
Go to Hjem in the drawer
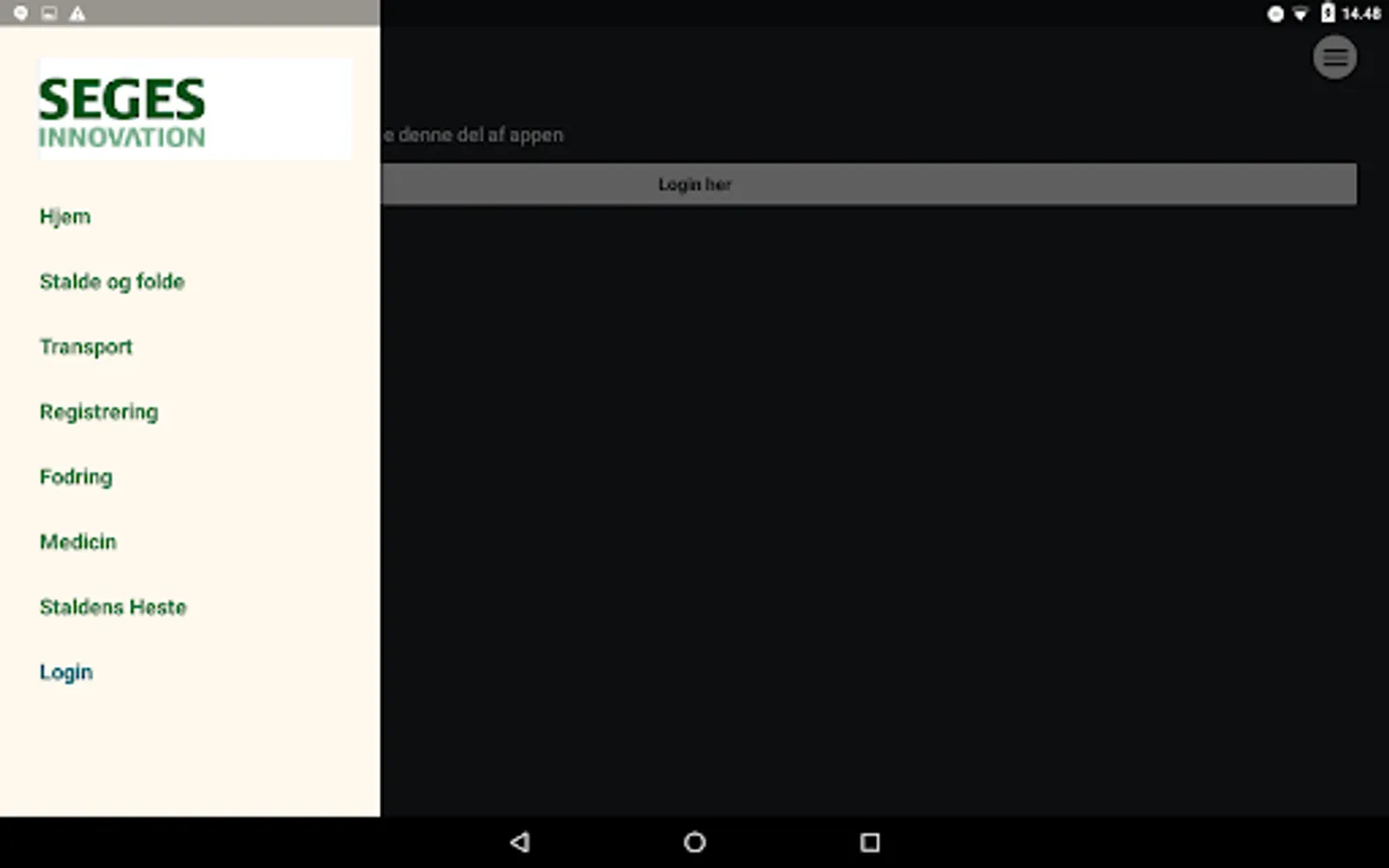[65, 217]
